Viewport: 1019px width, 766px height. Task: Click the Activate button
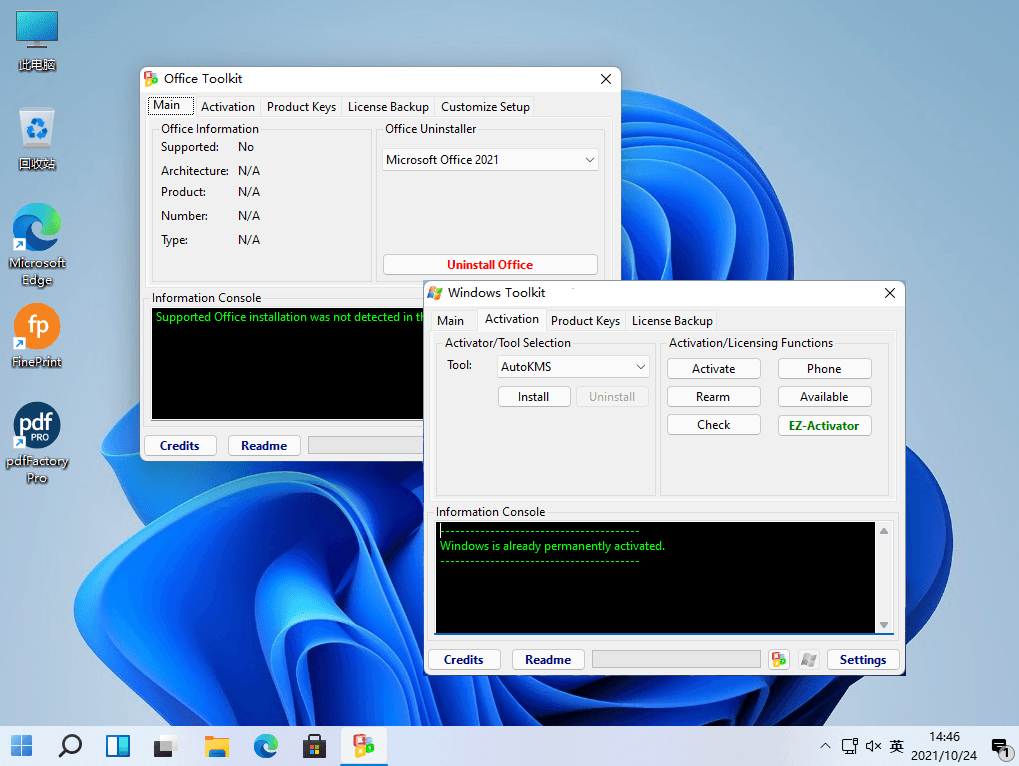pos(714,368)
